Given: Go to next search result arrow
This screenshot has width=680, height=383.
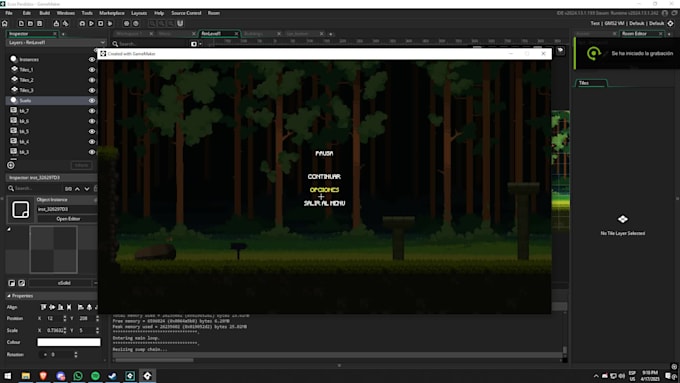Looking at the screenshot, I should point(87,189).
